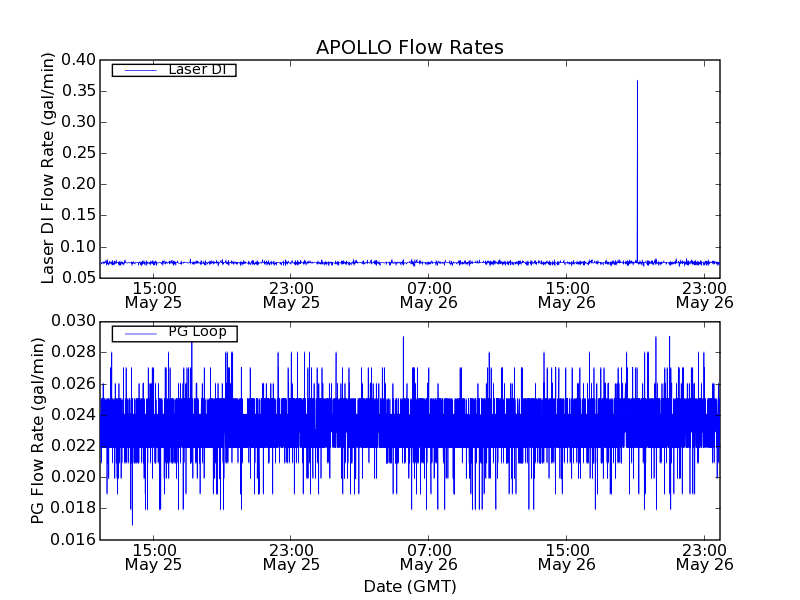This screenshot has height=600, width=800.
Task: Click the 0.024 tick on lower y-axis
Action: 74,415
